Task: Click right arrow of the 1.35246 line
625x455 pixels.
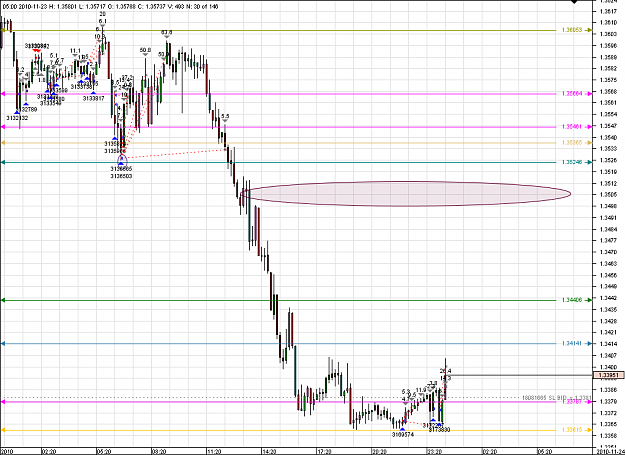Action: [x=589, y=162]
